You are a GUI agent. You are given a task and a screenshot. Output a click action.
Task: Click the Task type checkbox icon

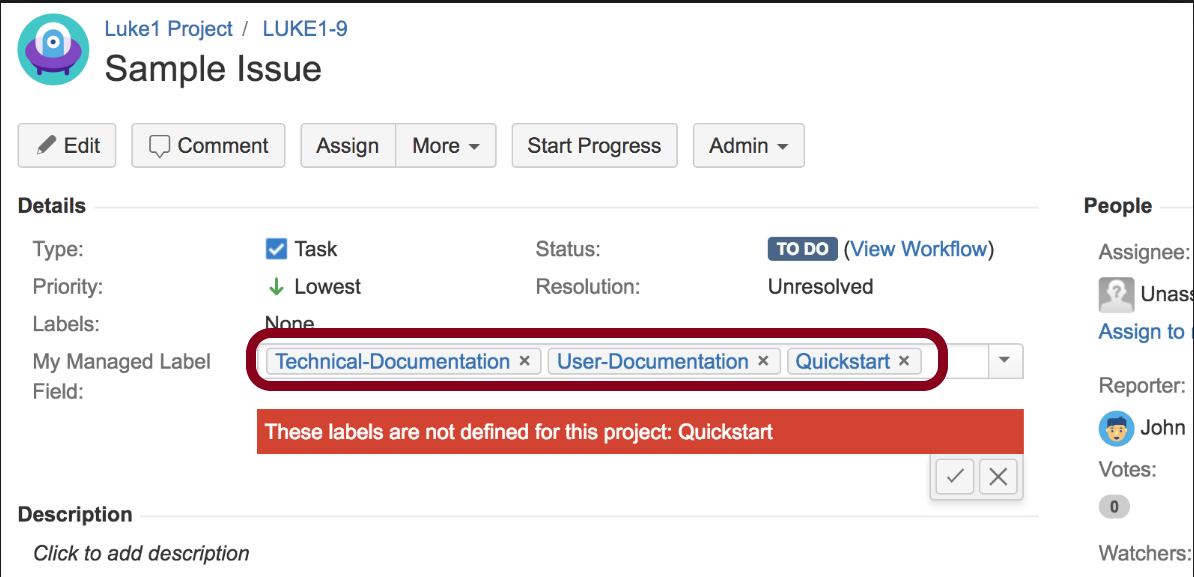pyautogui.click(x=276, y=249)
